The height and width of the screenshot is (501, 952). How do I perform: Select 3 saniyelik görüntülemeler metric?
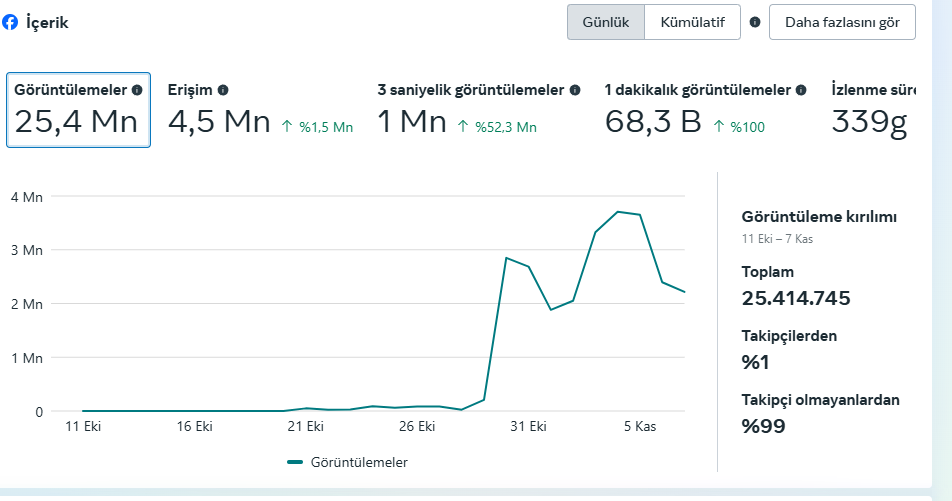[x=478, y=110]
